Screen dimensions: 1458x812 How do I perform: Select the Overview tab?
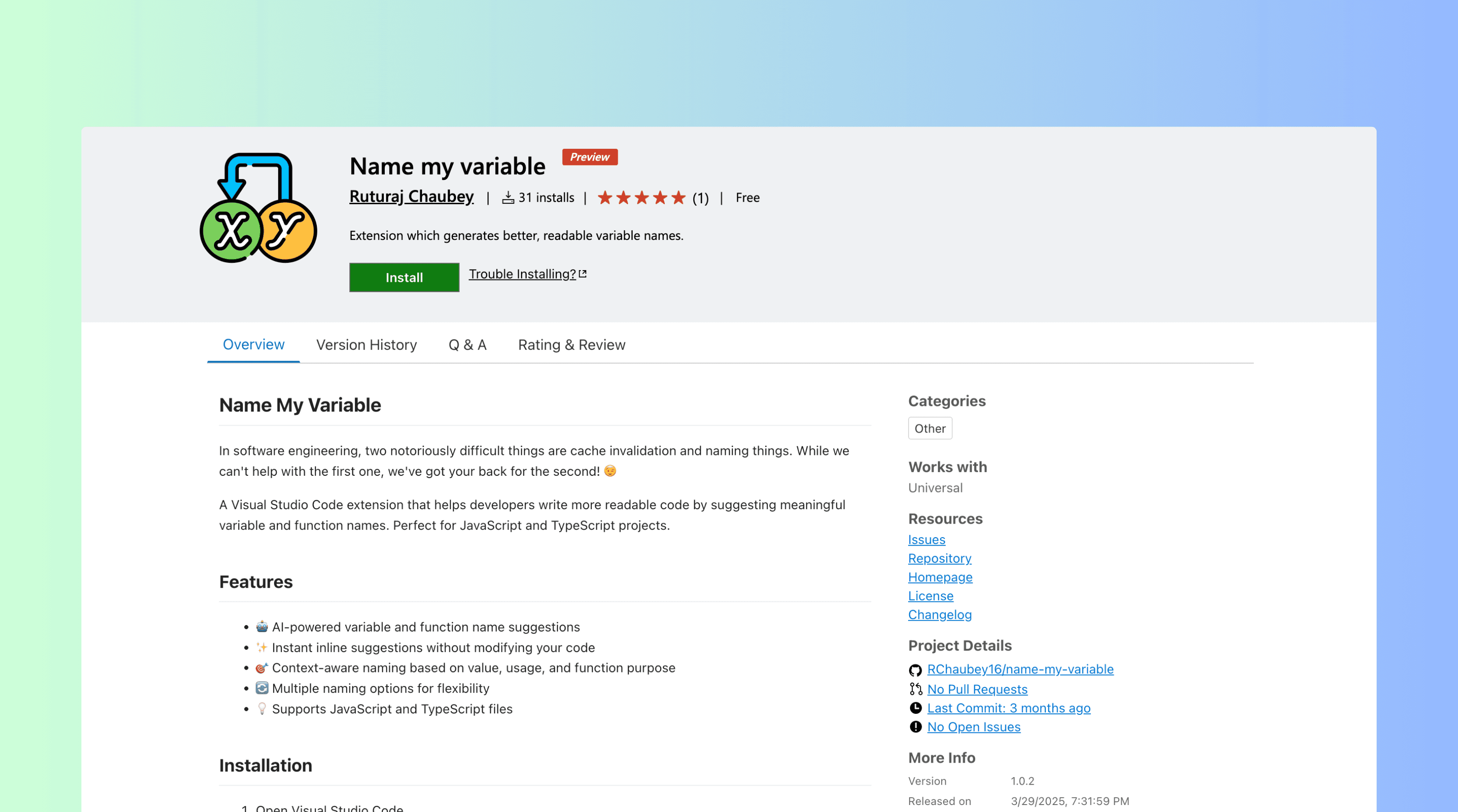253,344
